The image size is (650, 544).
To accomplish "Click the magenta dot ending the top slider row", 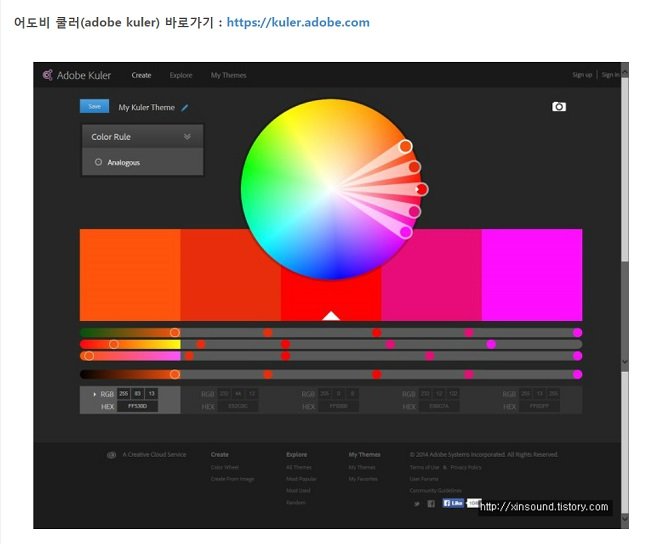I will tap(577, 333).
